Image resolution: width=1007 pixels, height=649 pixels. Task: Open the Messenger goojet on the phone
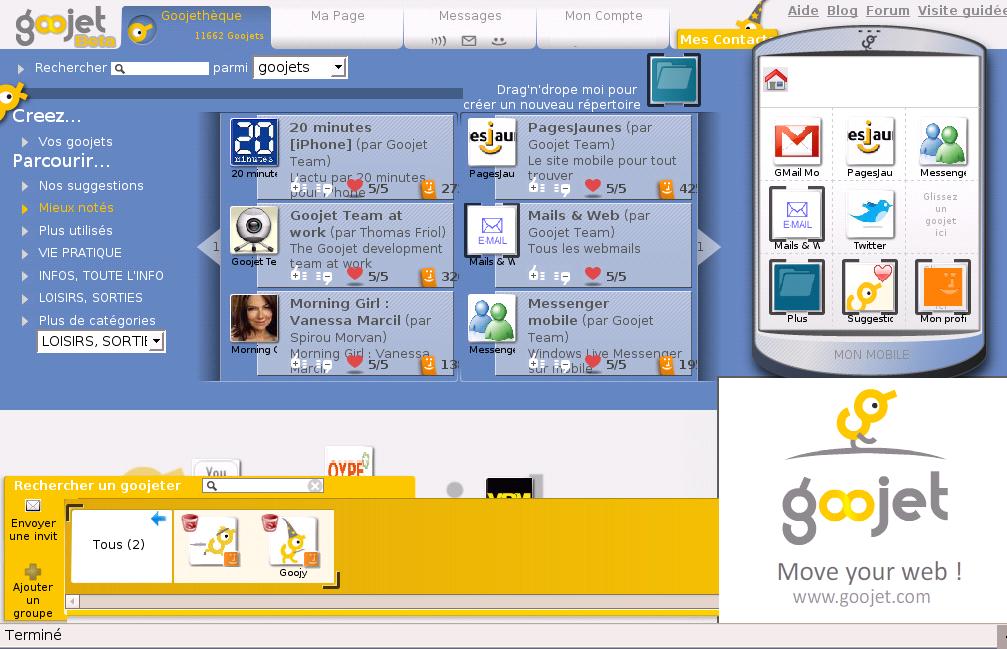[942, 141]
